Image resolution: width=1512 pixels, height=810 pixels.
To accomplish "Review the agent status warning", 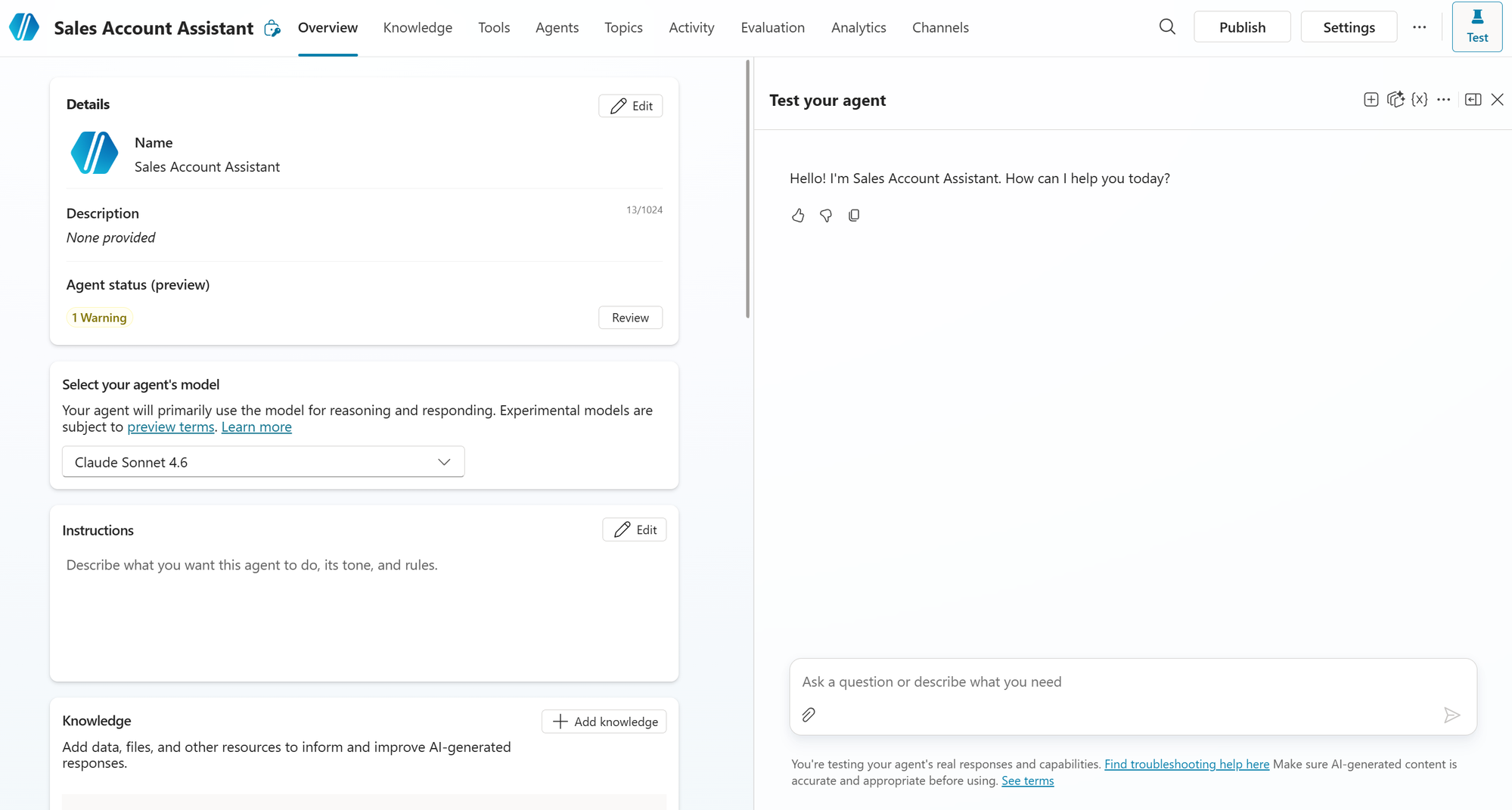I will tap(630, 318).
